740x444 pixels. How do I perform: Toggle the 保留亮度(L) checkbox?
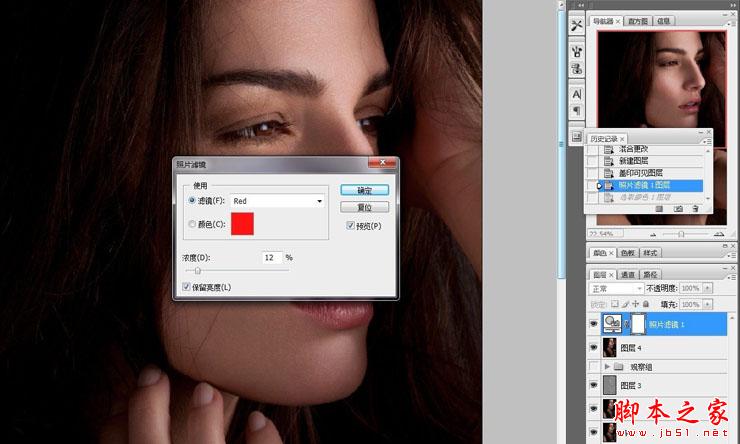coord(186,287)
